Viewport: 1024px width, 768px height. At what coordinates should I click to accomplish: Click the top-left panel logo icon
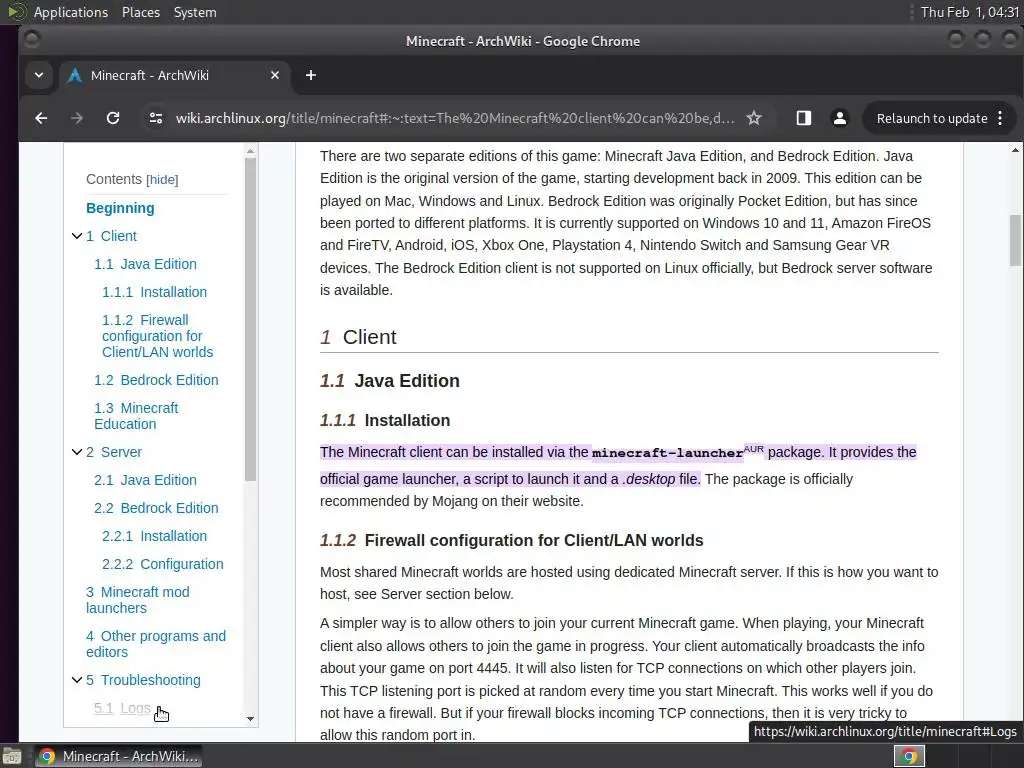[x=16, y=12]
